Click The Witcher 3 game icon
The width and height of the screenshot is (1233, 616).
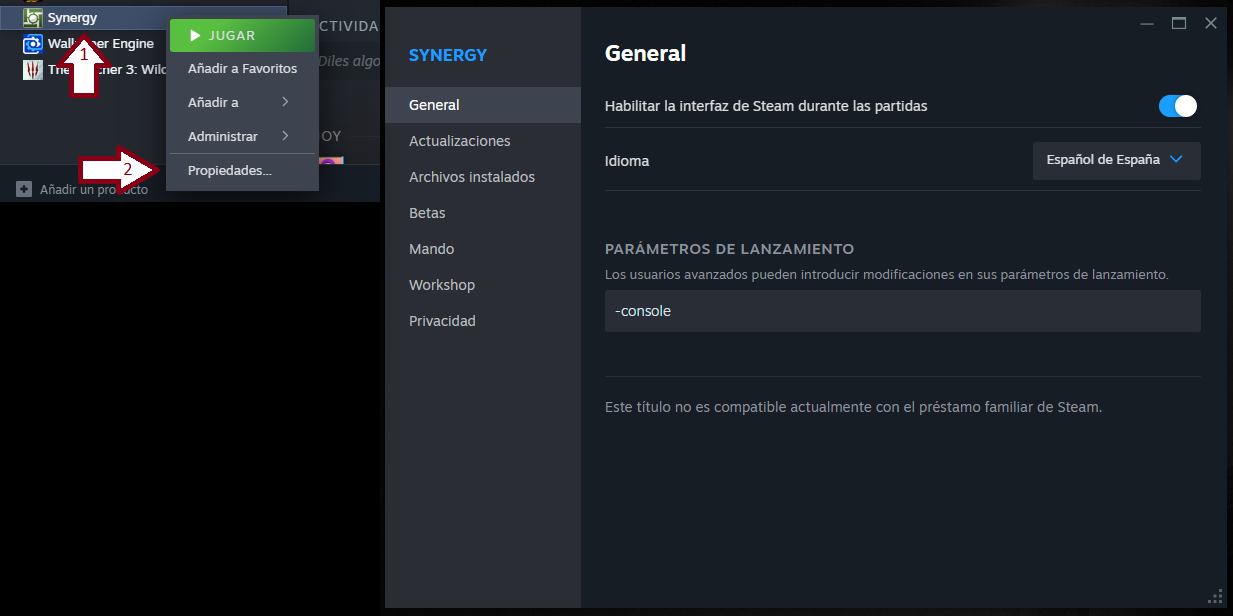tap(33, 70)
